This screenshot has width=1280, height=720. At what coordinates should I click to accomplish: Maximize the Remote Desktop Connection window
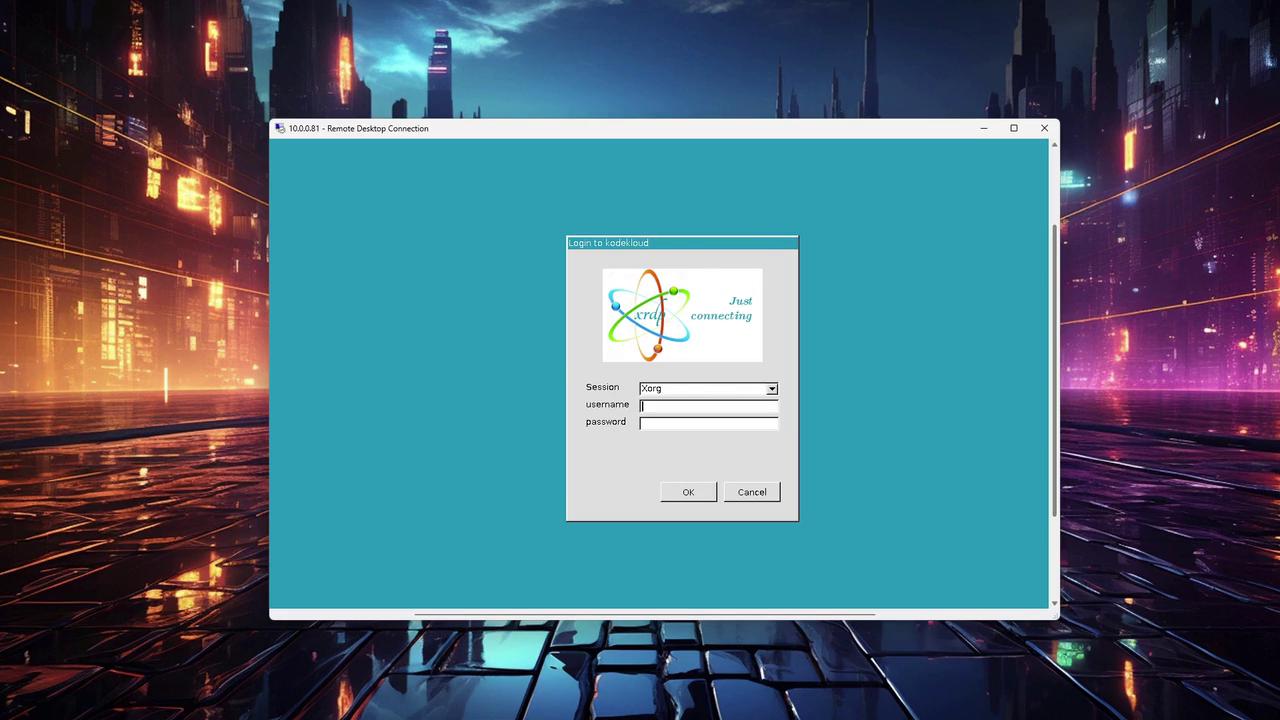pyautogui.click(x=1014, y=128)
